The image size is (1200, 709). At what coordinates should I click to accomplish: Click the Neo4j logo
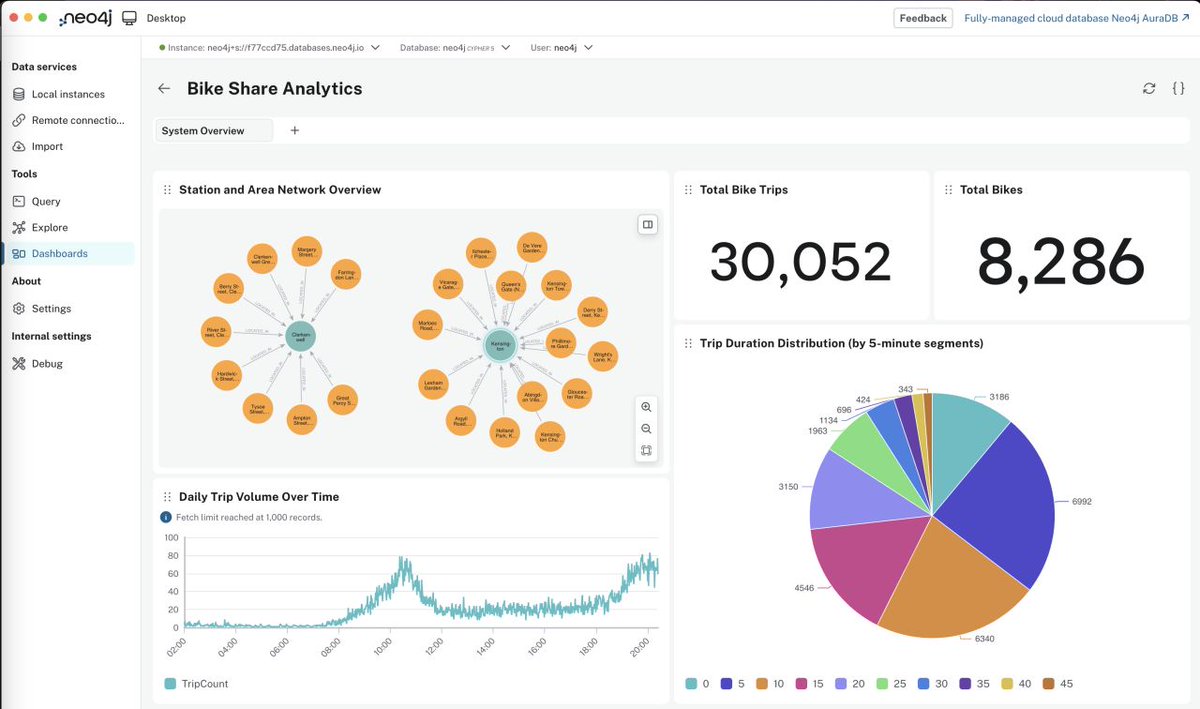click(x=83, y=18)
